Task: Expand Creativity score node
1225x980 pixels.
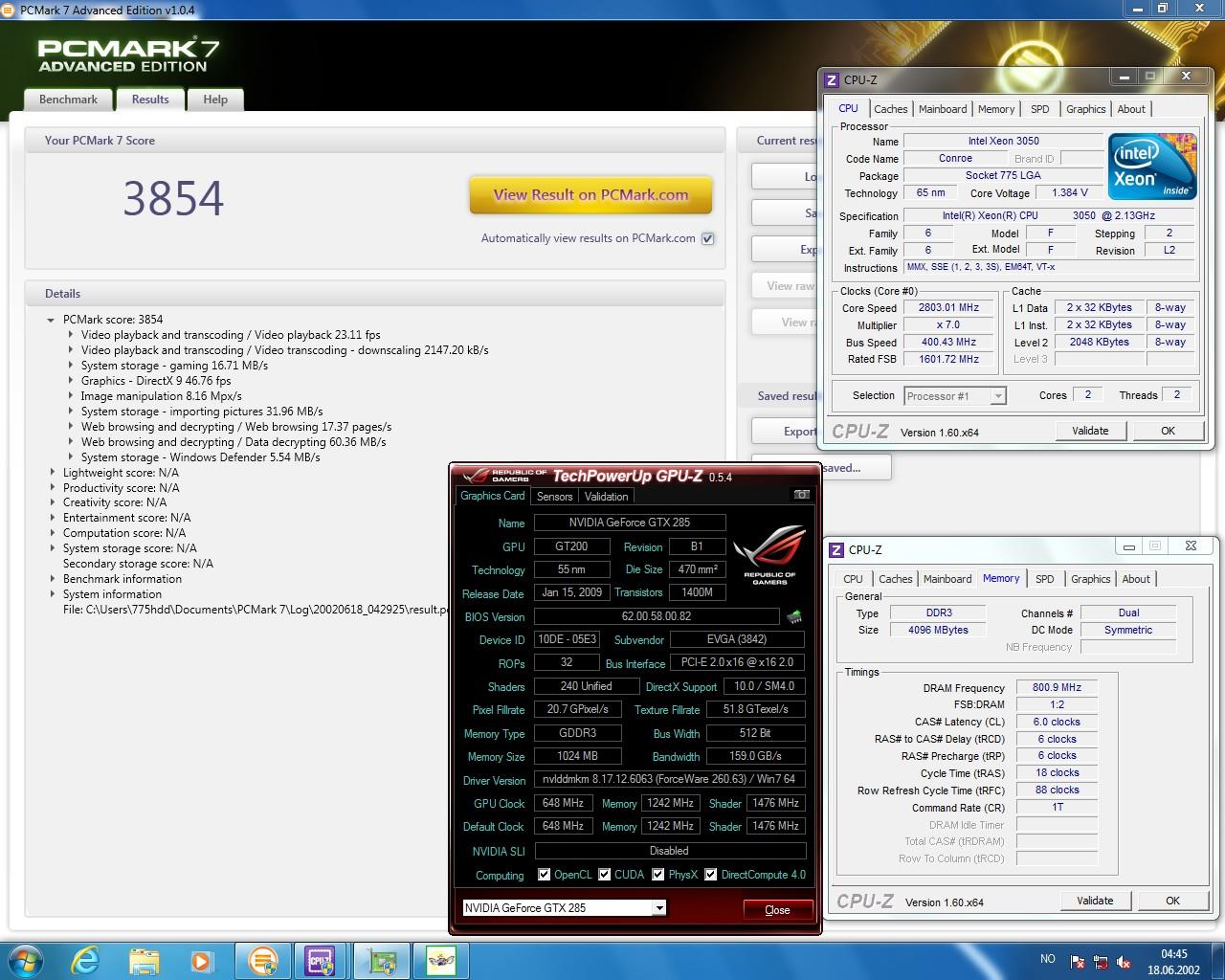Action: pyautogui.click(x=52, y=502)
